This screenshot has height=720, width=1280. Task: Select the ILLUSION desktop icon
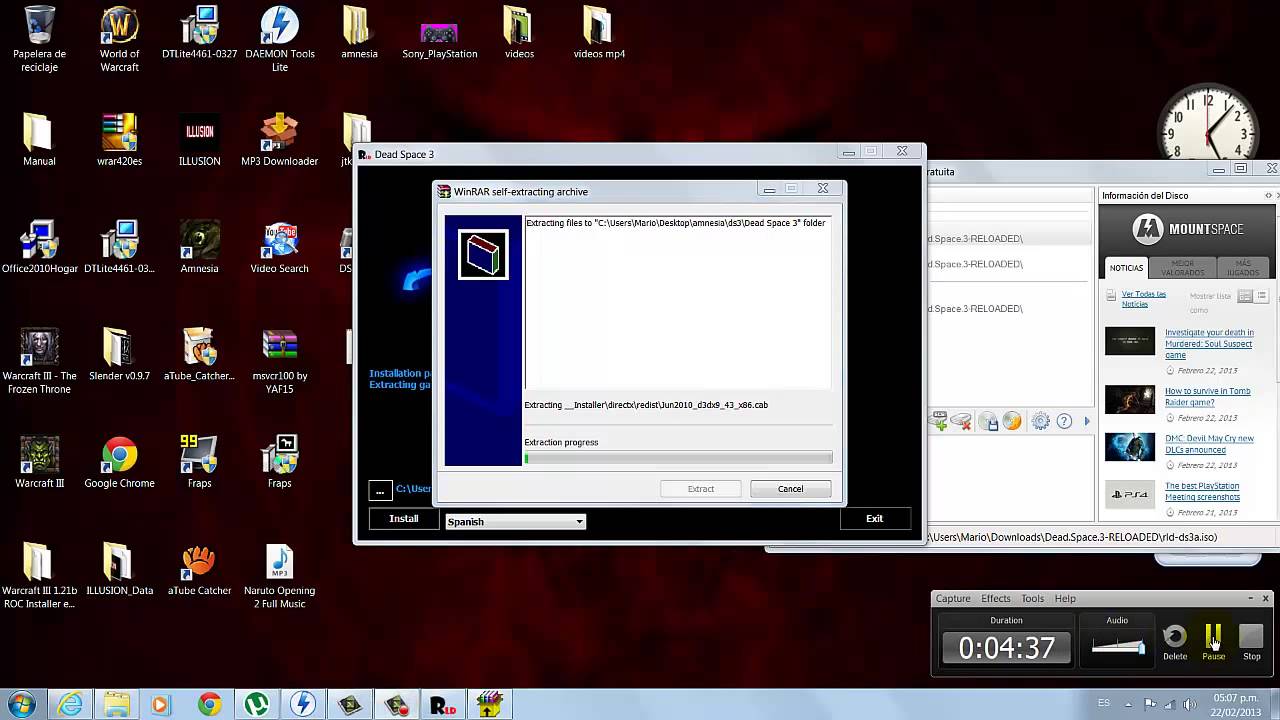tap(199, 140)
